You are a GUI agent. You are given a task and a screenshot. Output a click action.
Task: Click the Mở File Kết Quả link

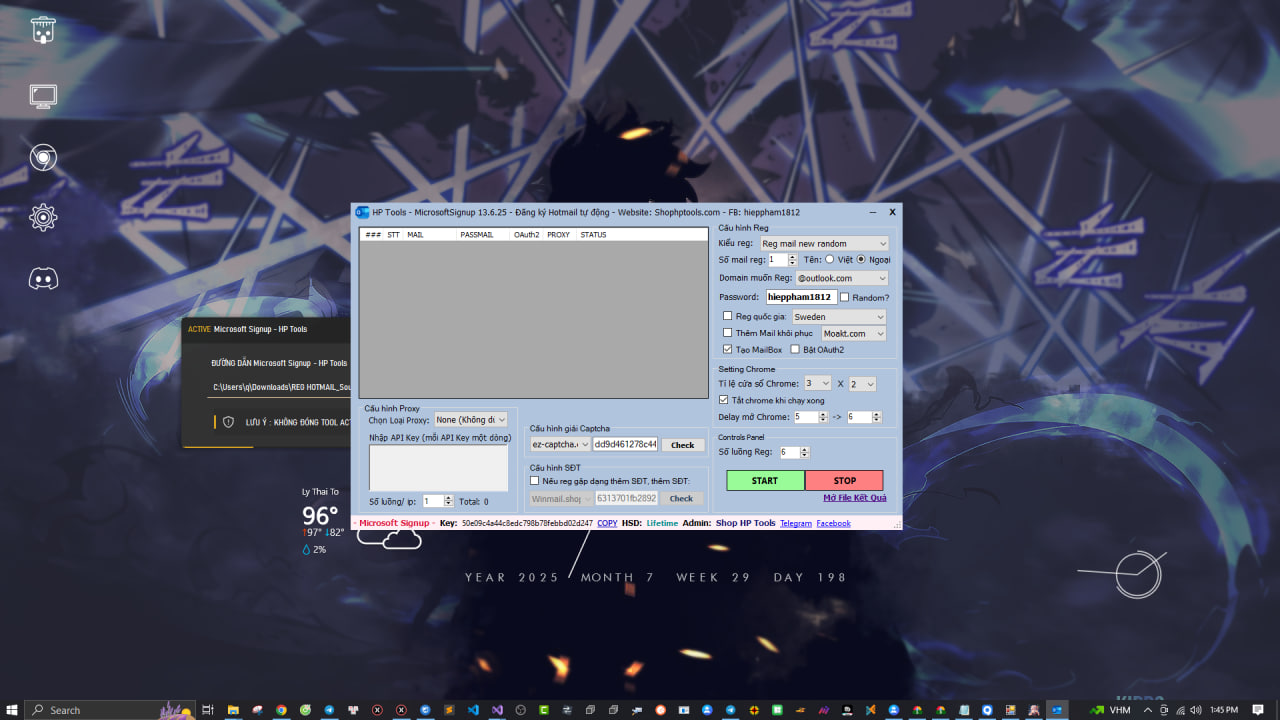tap(854, 497)
